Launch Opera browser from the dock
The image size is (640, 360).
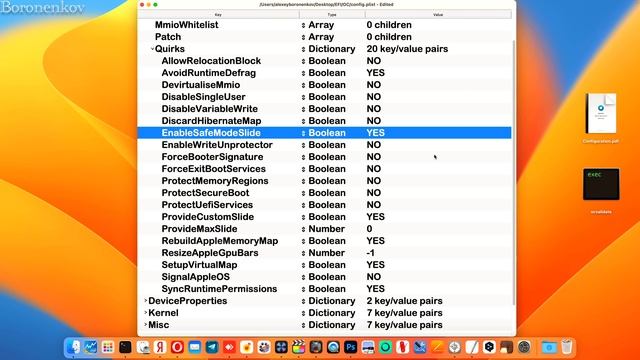[x=177, y=347]
